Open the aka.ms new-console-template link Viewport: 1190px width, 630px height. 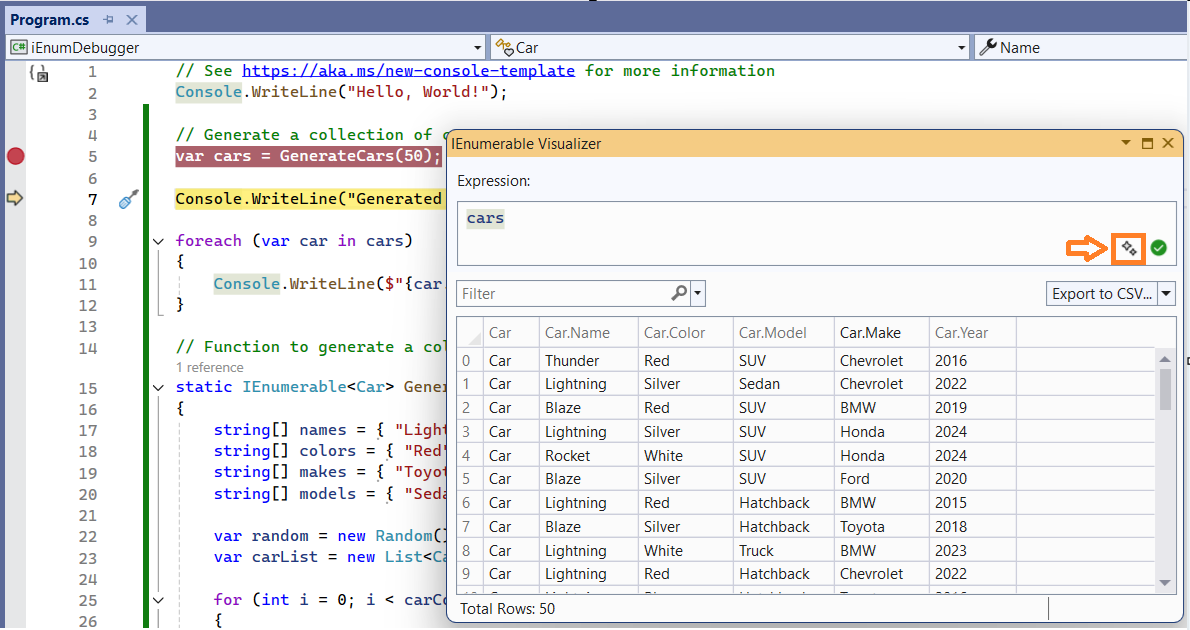408,71
